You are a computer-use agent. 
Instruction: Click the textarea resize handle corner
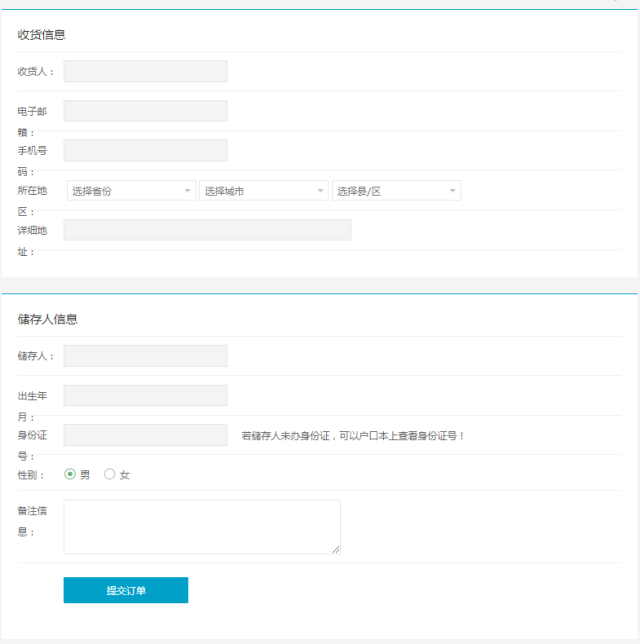336,550
